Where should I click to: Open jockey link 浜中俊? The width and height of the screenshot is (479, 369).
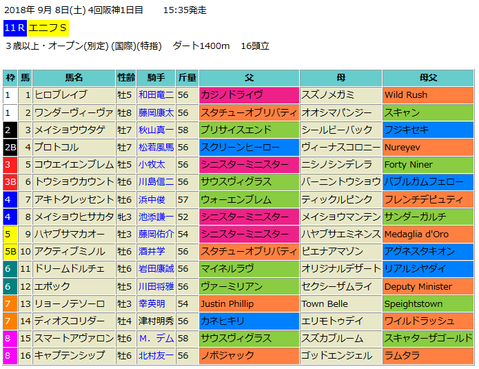tap(152, 200)
